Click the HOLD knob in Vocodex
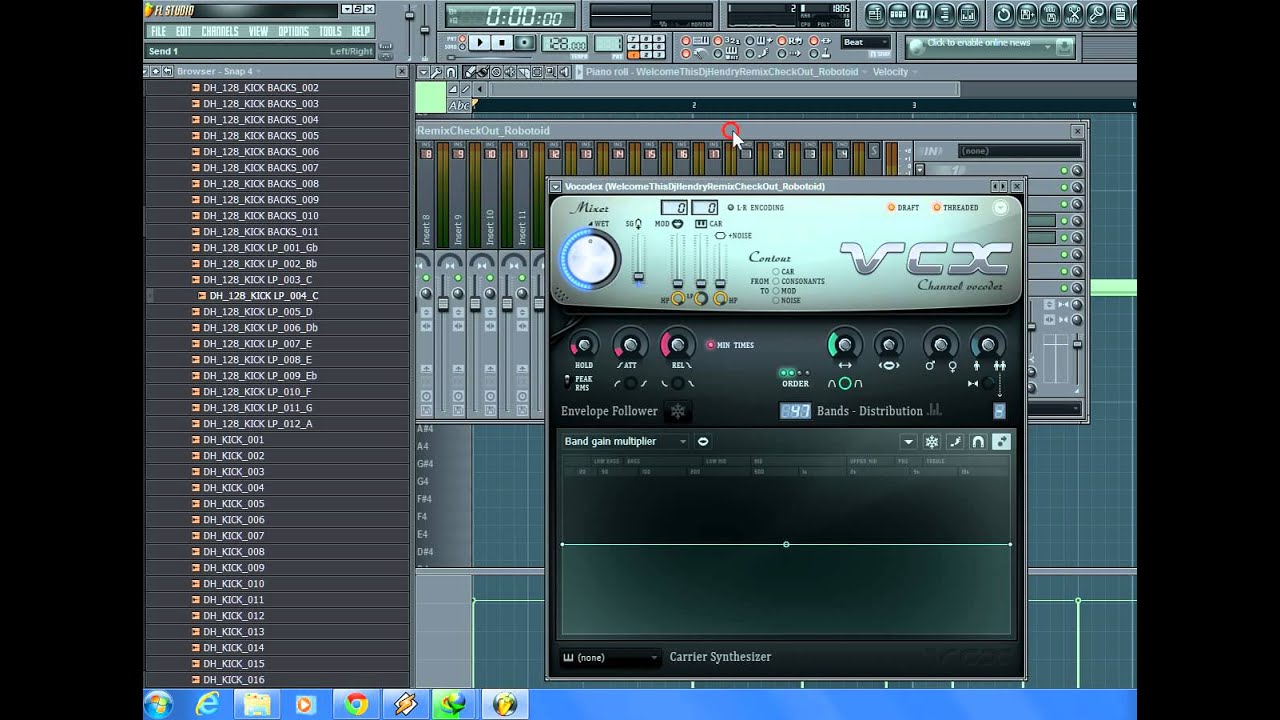The width and height of the screenshot is (1280, 720). click(x=584, y=346)
